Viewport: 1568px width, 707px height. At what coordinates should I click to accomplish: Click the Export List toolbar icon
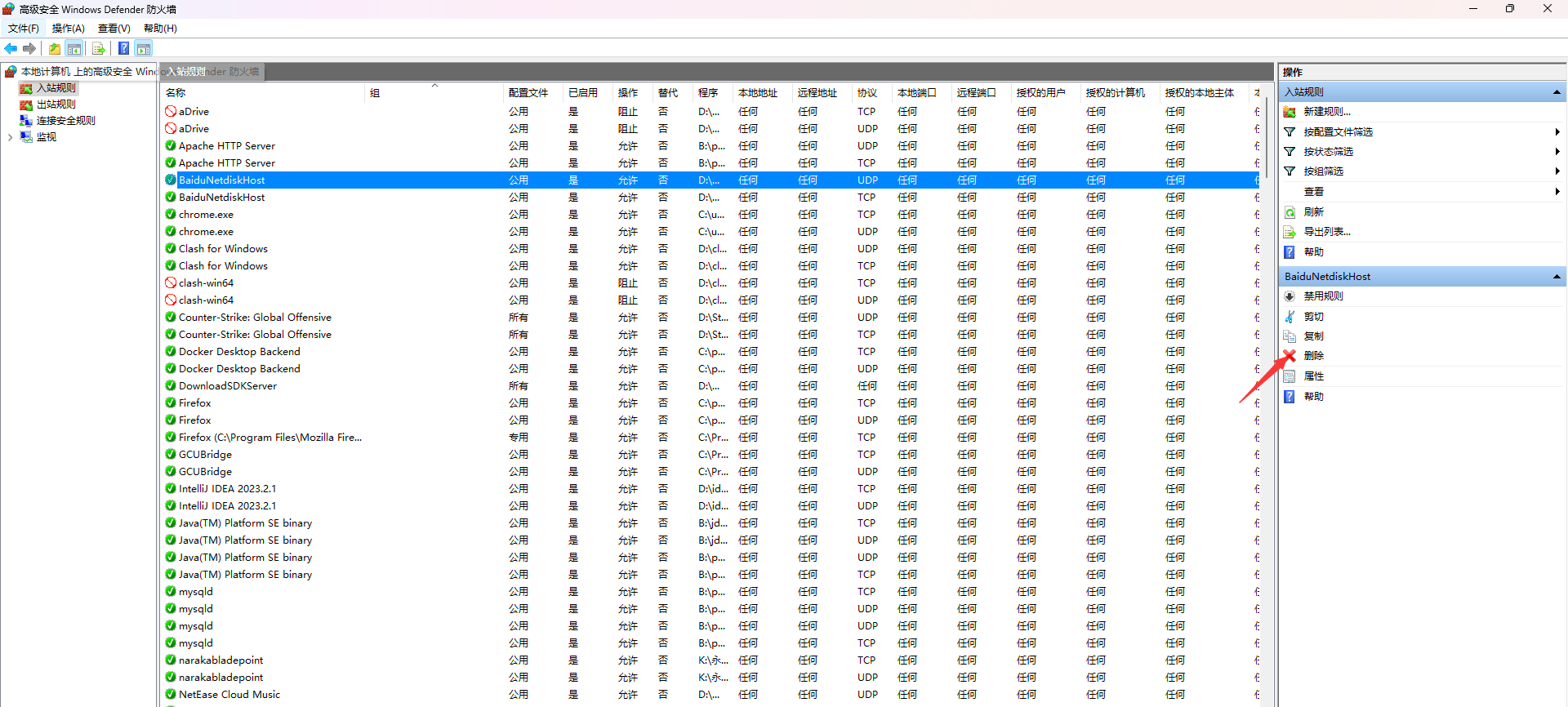[x=98, y=49]
